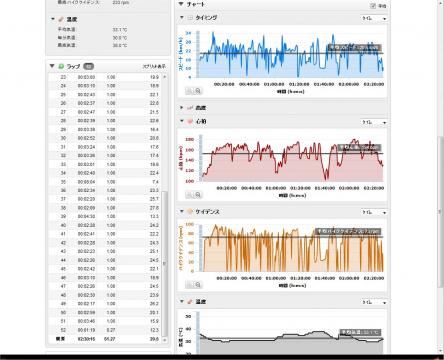Click the summary total row 02:30:15
This screenshot has width=444, height=360.
point(105,339)
